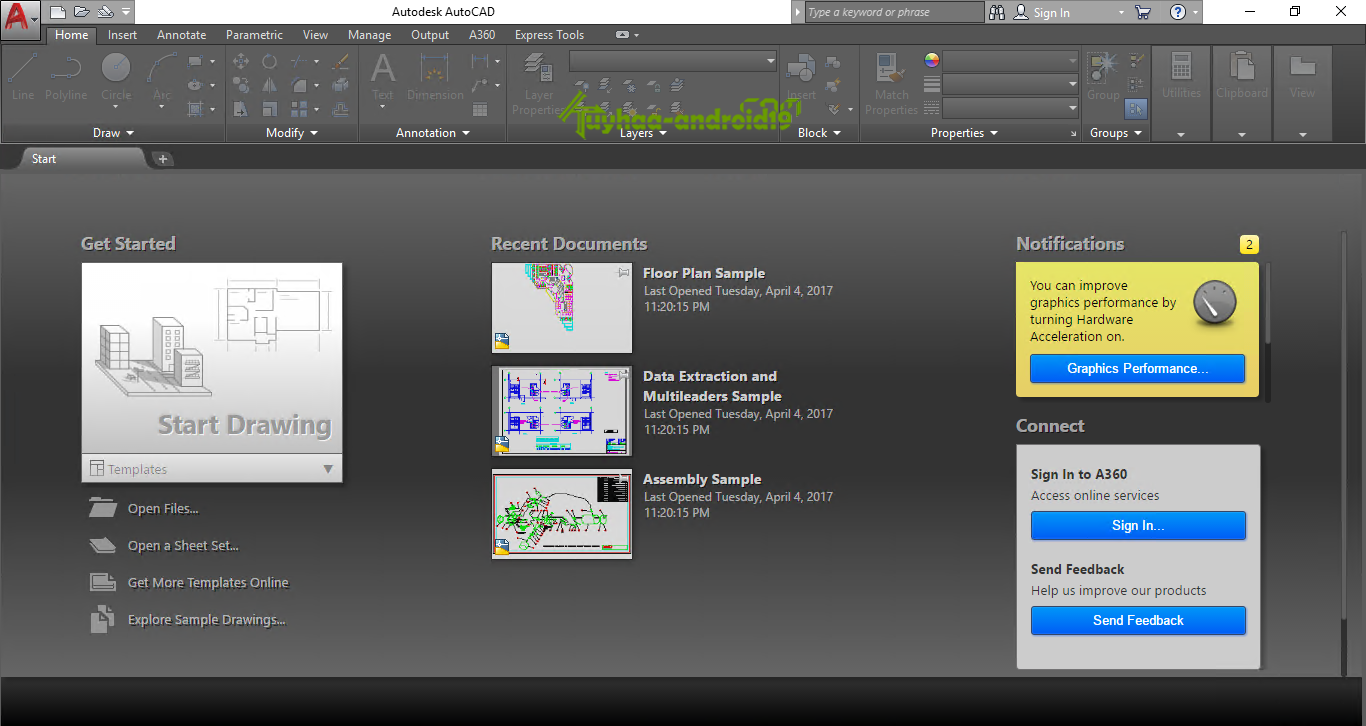The height and width of the screenshot is (726, 1366).
Task: Open the Sign In account dropdown
Action: click(1122, 13)
